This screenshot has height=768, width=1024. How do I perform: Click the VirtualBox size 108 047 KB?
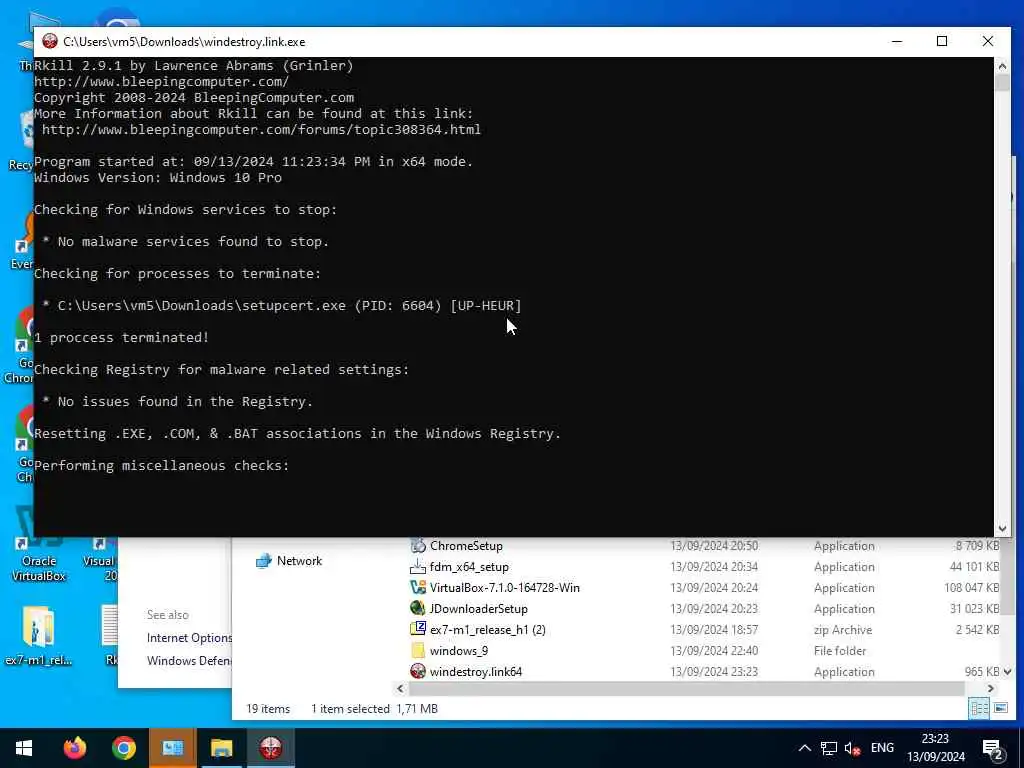[x=971, y=587]
